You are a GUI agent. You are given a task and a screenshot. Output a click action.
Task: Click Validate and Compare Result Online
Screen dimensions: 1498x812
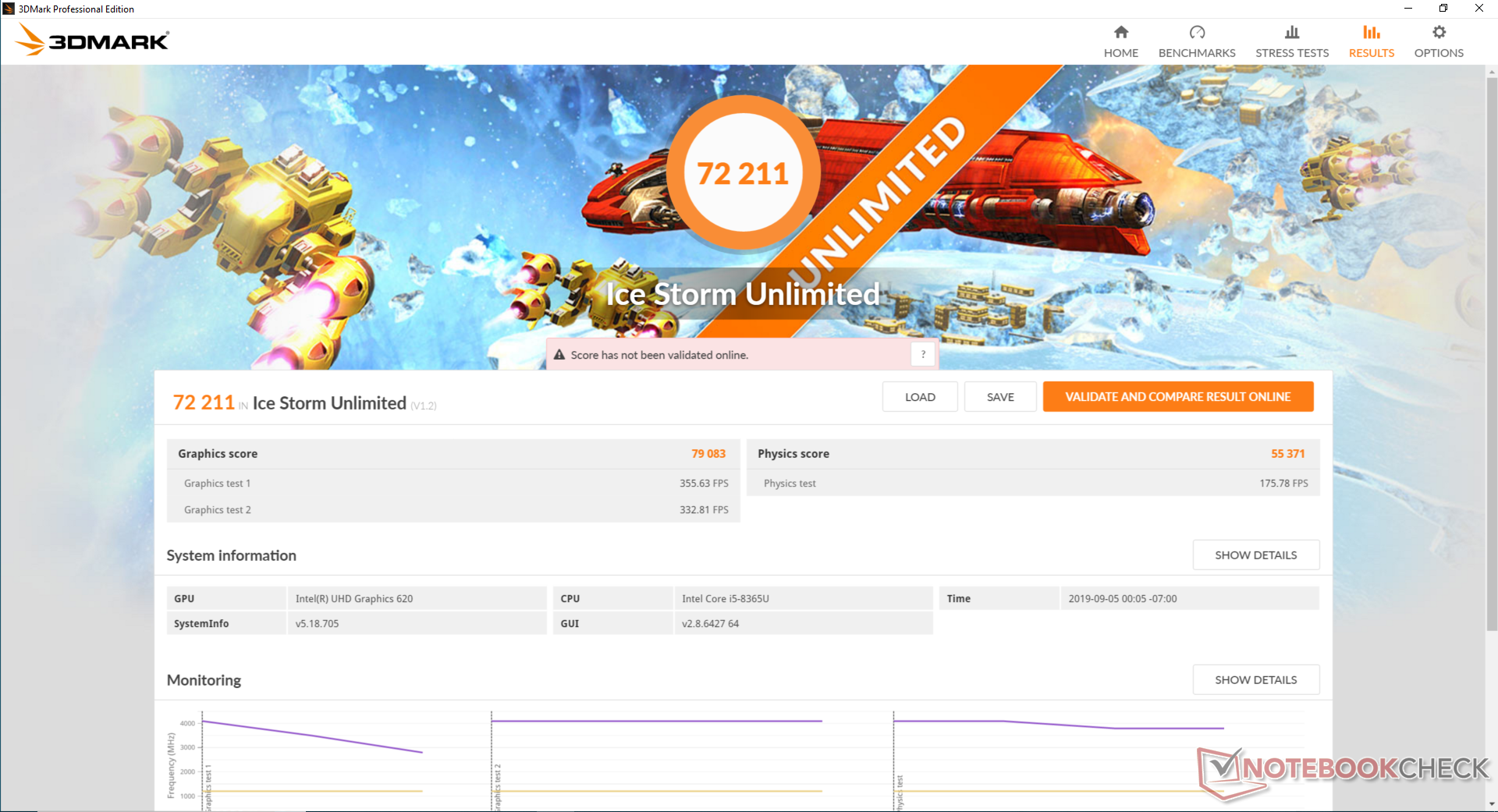pos(1178,396)
